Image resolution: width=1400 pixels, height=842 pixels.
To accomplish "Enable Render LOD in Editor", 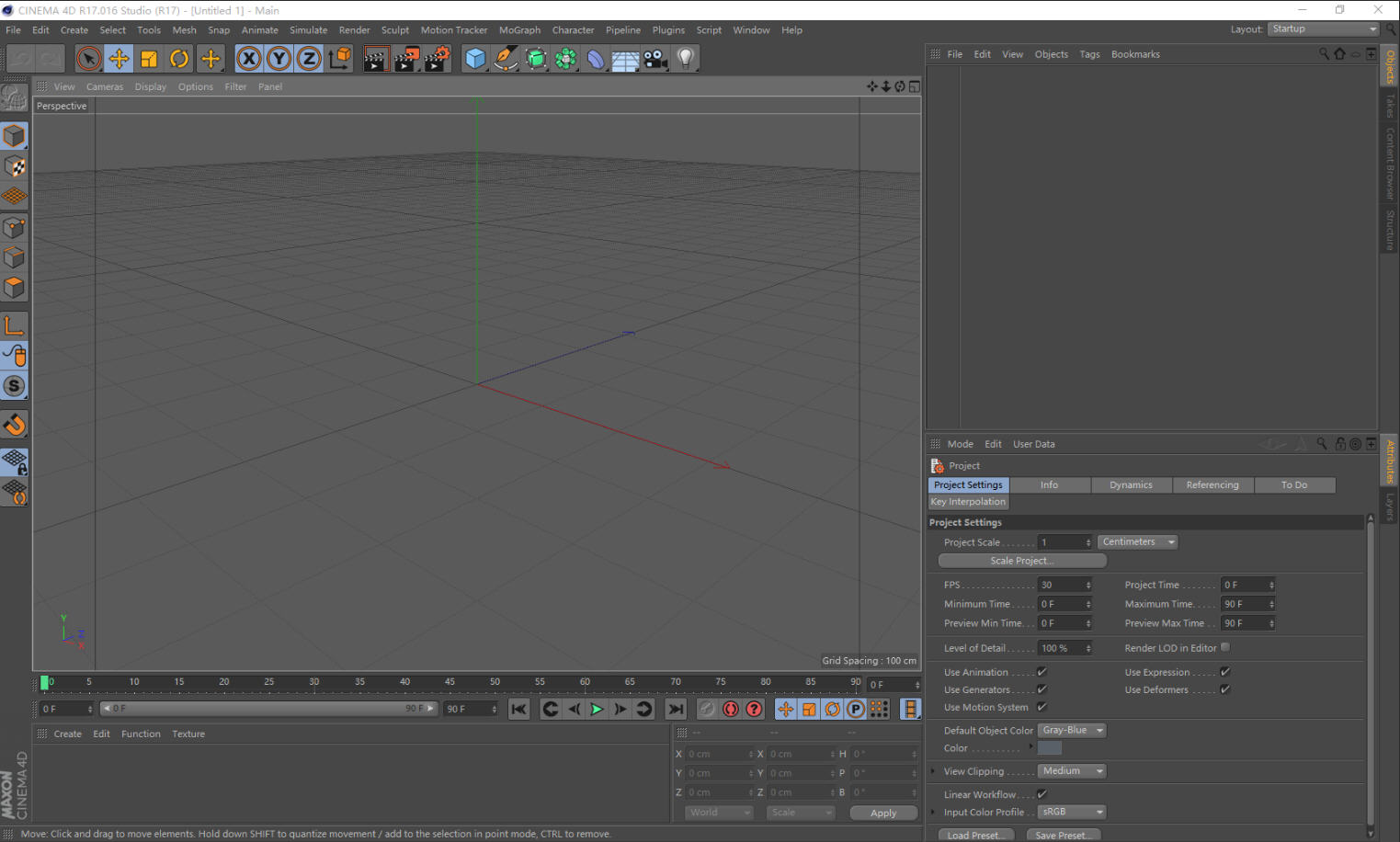I will 1224,647.
